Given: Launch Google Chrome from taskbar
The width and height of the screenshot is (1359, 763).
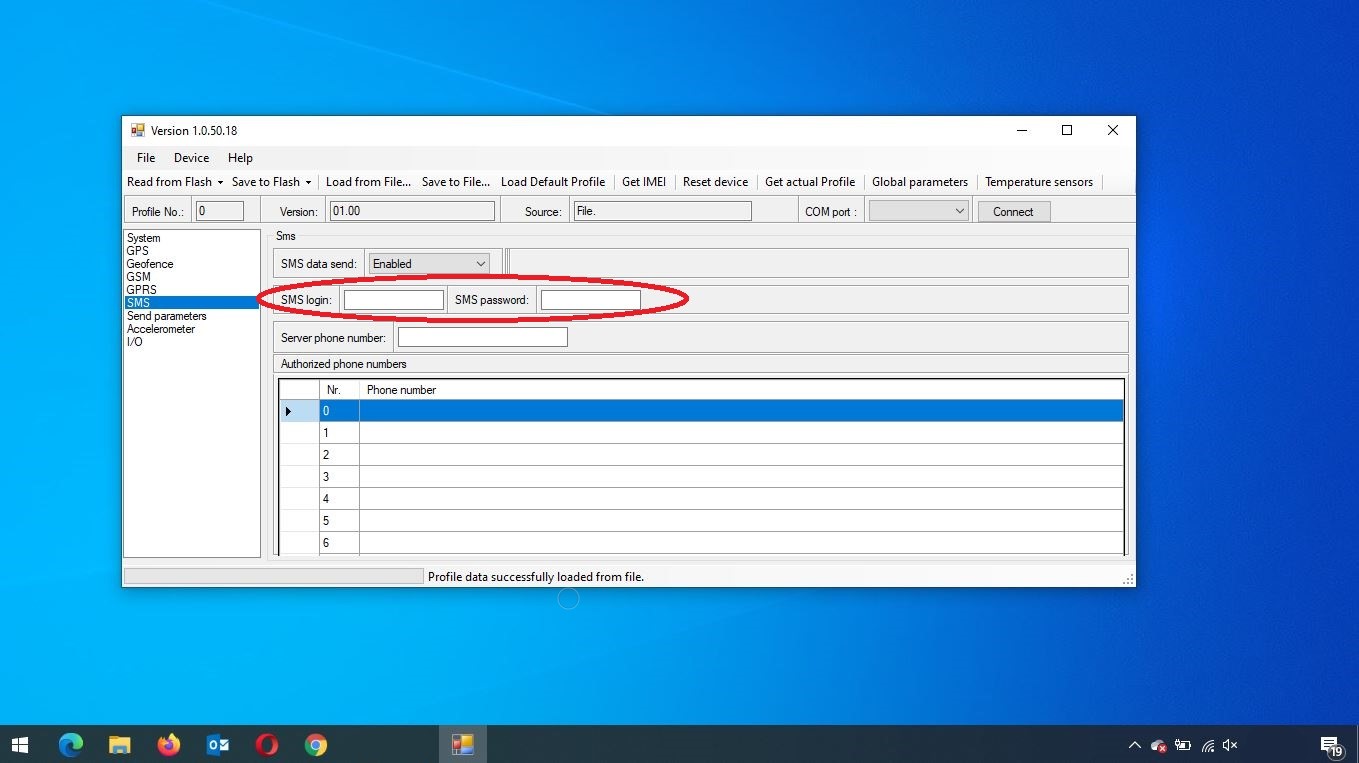Looking at the screenshot, I should (x=315, y=745).
